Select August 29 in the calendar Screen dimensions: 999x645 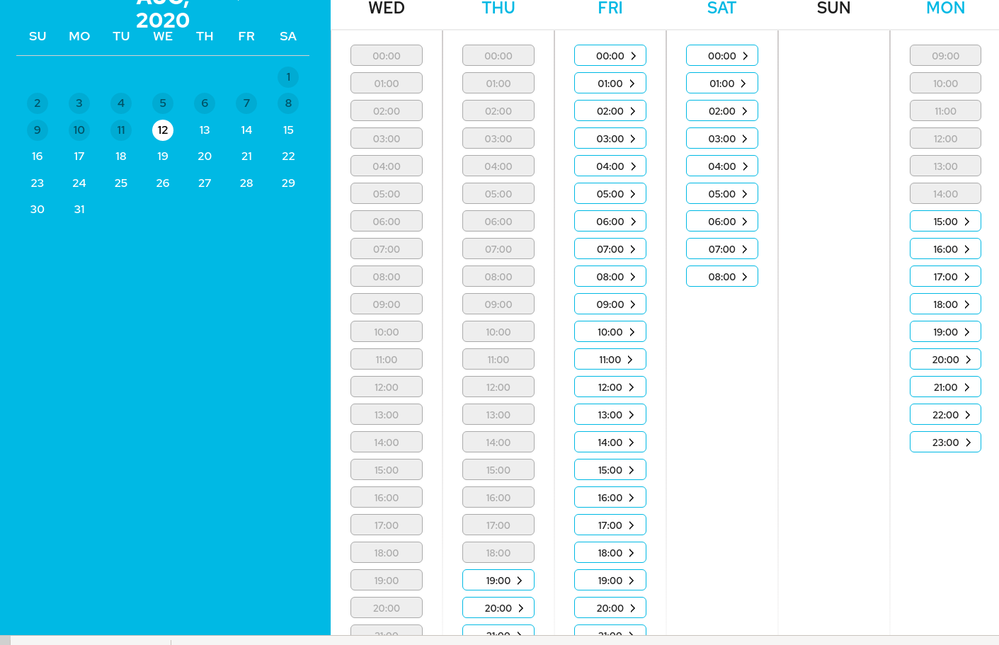click(288, 183)
